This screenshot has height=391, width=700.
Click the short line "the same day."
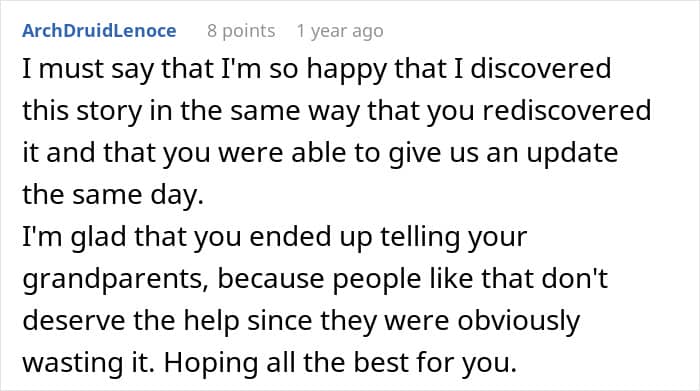click(x=113, y=195)
